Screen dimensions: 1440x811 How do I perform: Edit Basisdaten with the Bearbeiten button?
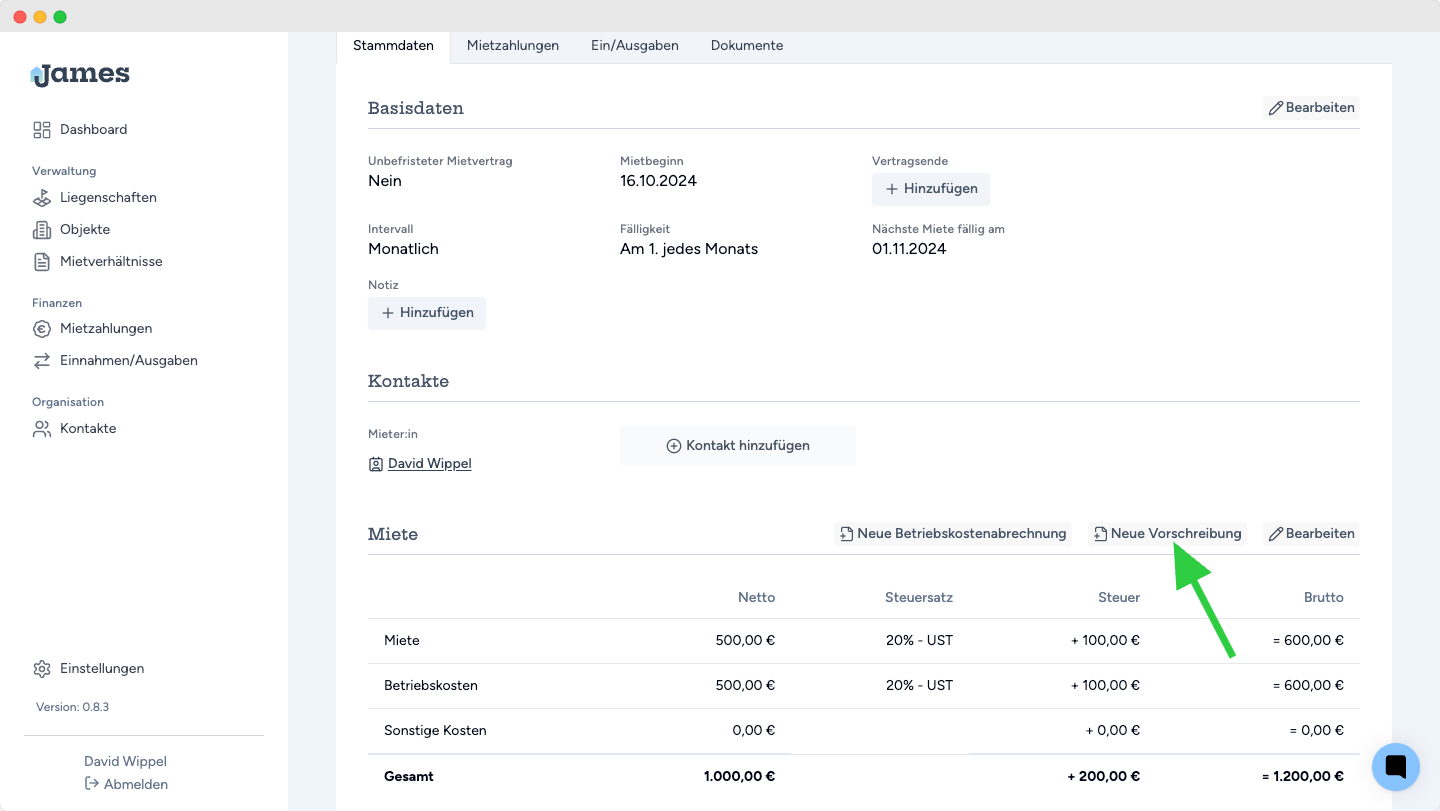pos(1311,108)
